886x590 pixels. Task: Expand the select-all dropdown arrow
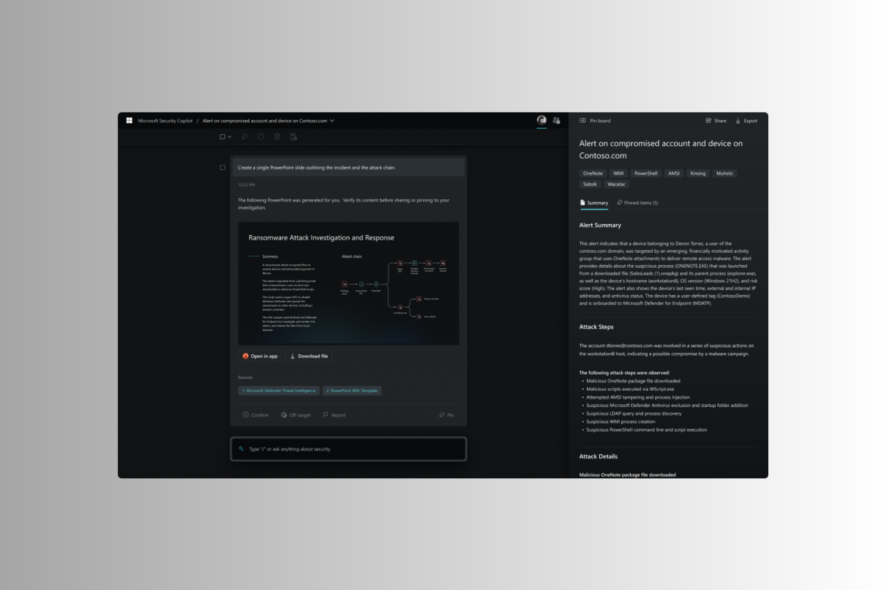229,137
